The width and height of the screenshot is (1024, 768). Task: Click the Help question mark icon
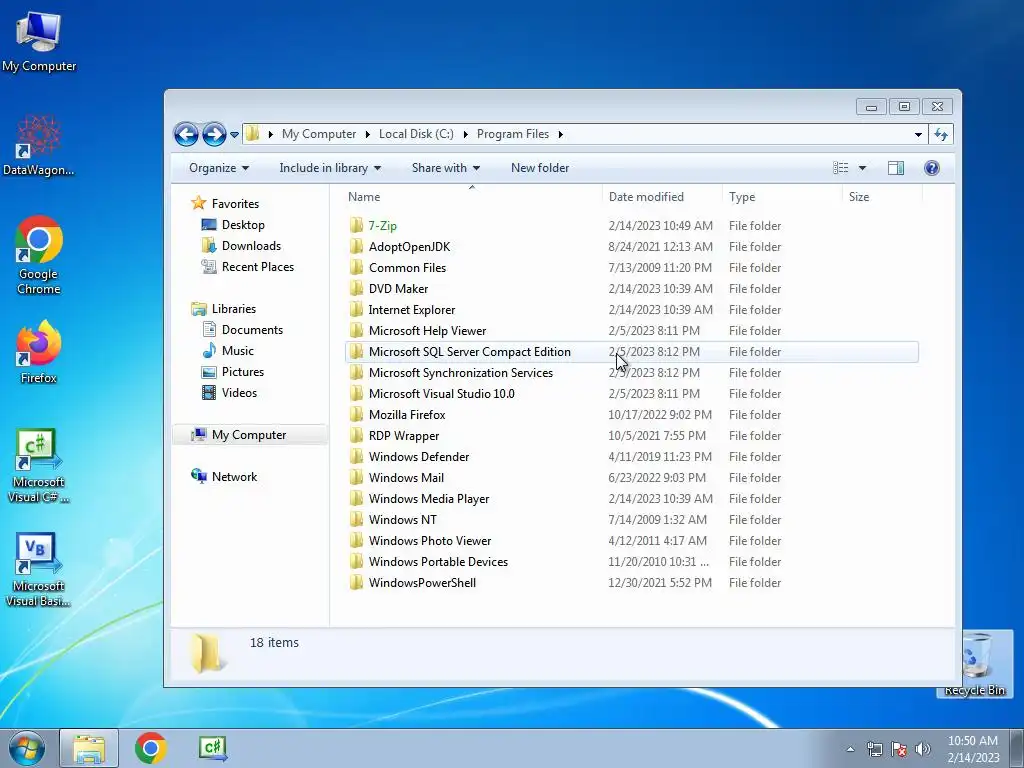pos(932,168)
